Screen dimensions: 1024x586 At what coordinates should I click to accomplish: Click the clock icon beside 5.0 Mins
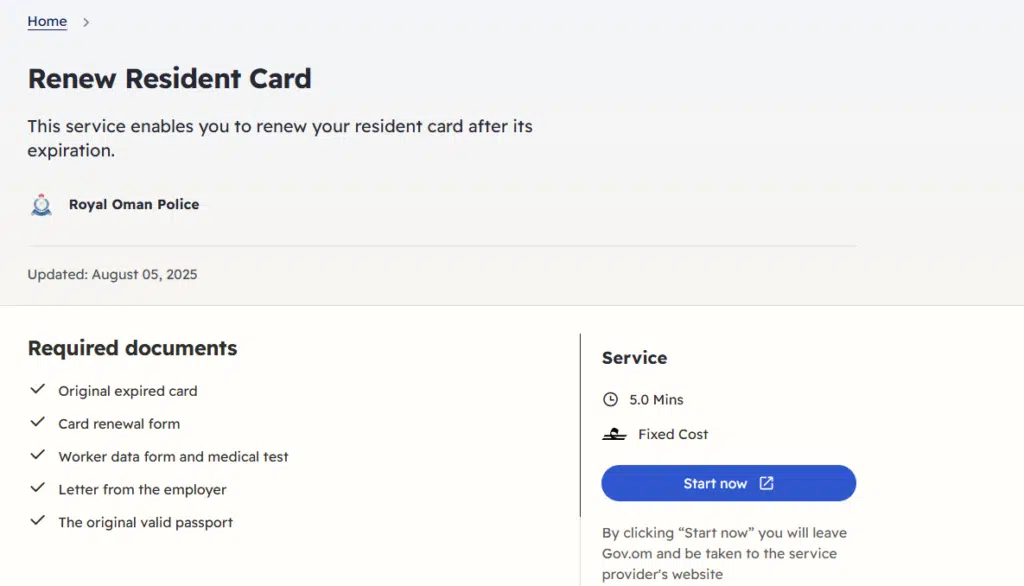click(611, 400)
